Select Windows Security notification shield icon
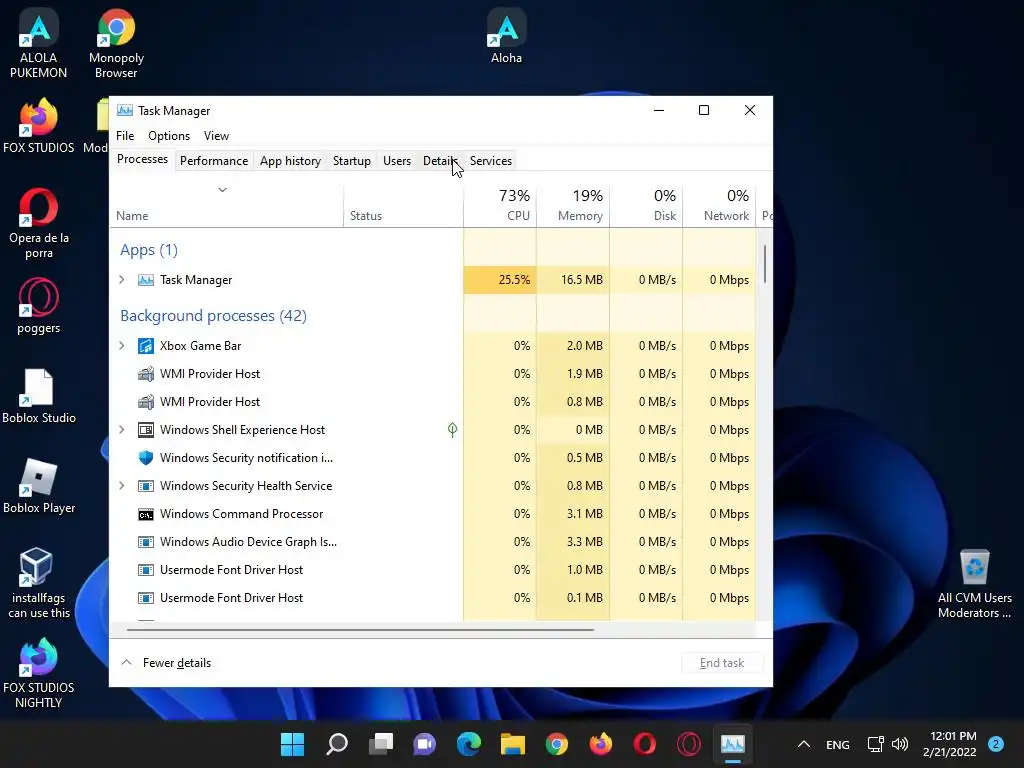1024x768 pixels. tap(146, 458)
